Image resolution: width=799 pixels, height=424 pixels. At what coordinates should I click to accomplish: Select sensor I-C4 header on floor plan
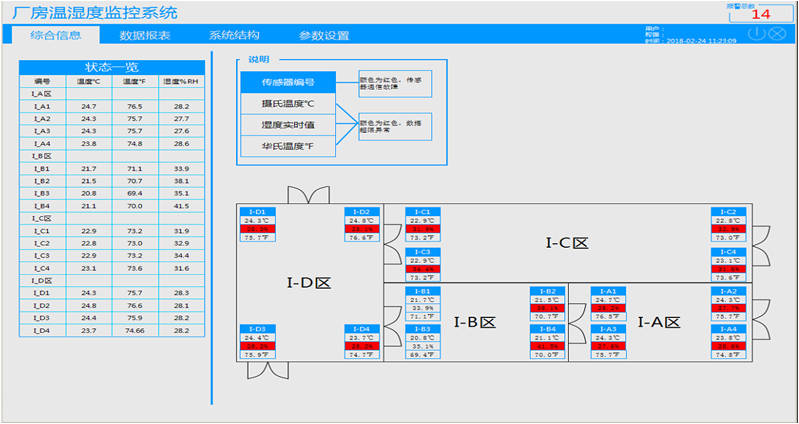pyautogui.click(x=729, y=252)
